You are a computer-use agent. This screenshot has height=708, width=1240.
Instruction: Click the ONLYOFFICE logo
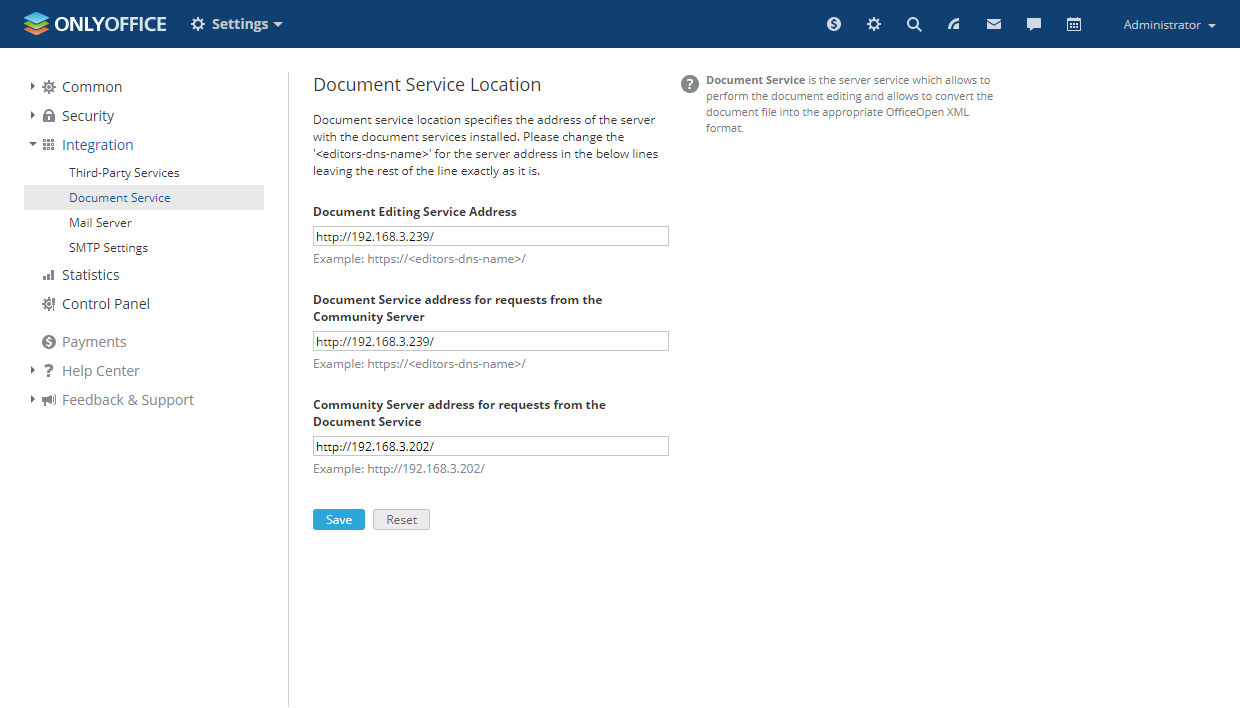pyautogui.click(x=94, y=23)
